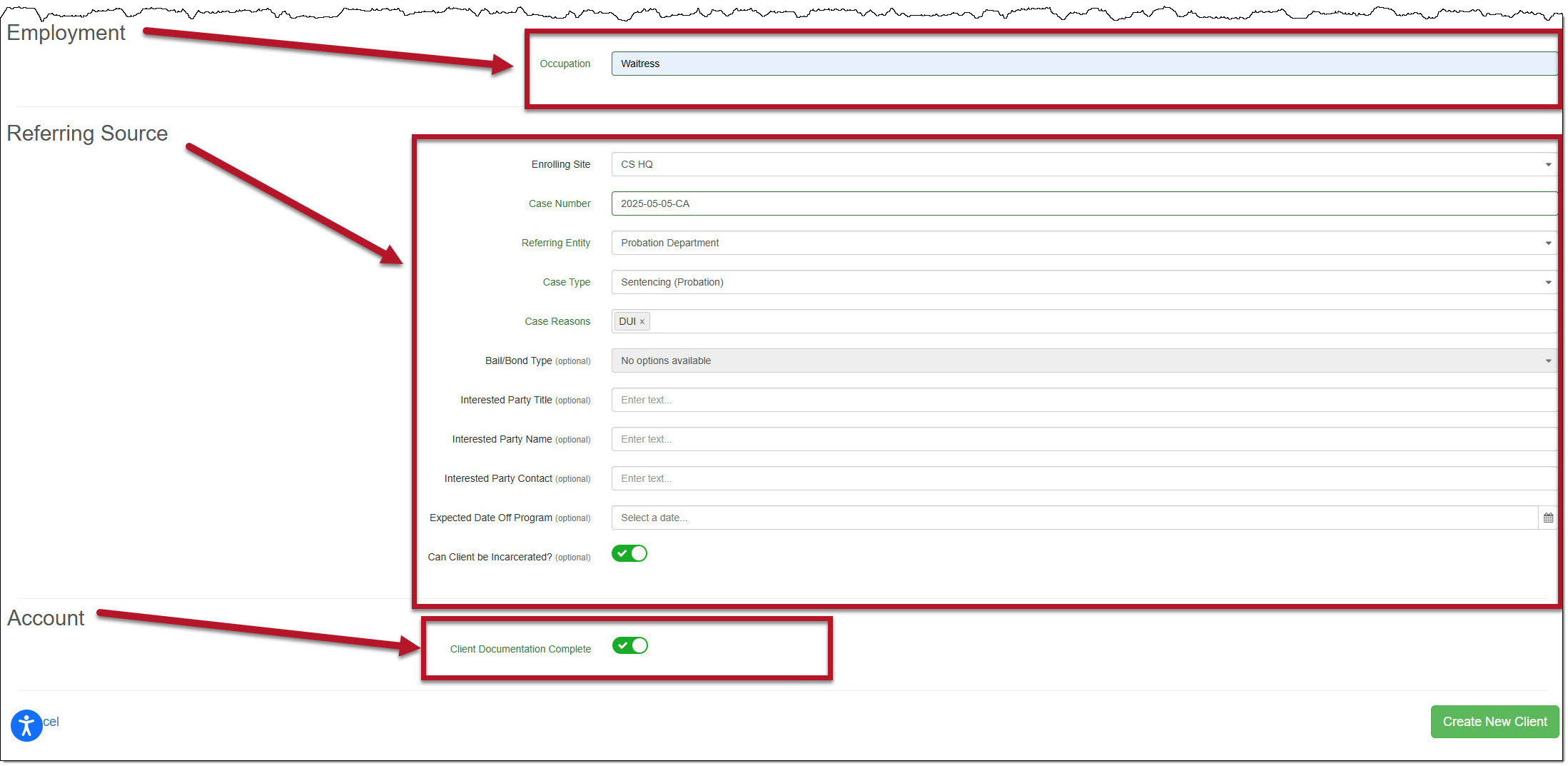Screen dimensions: 1568x766
Task: Open the Referring Entity dropdown
Action: point(1083,243)
